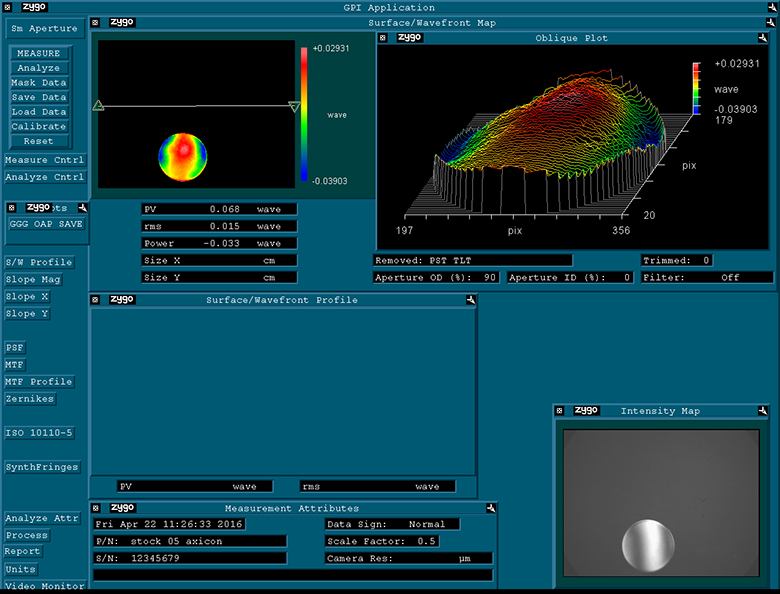The image size is (780, 594).
Task: Click the Save Data button
Action: click(39, 98)
